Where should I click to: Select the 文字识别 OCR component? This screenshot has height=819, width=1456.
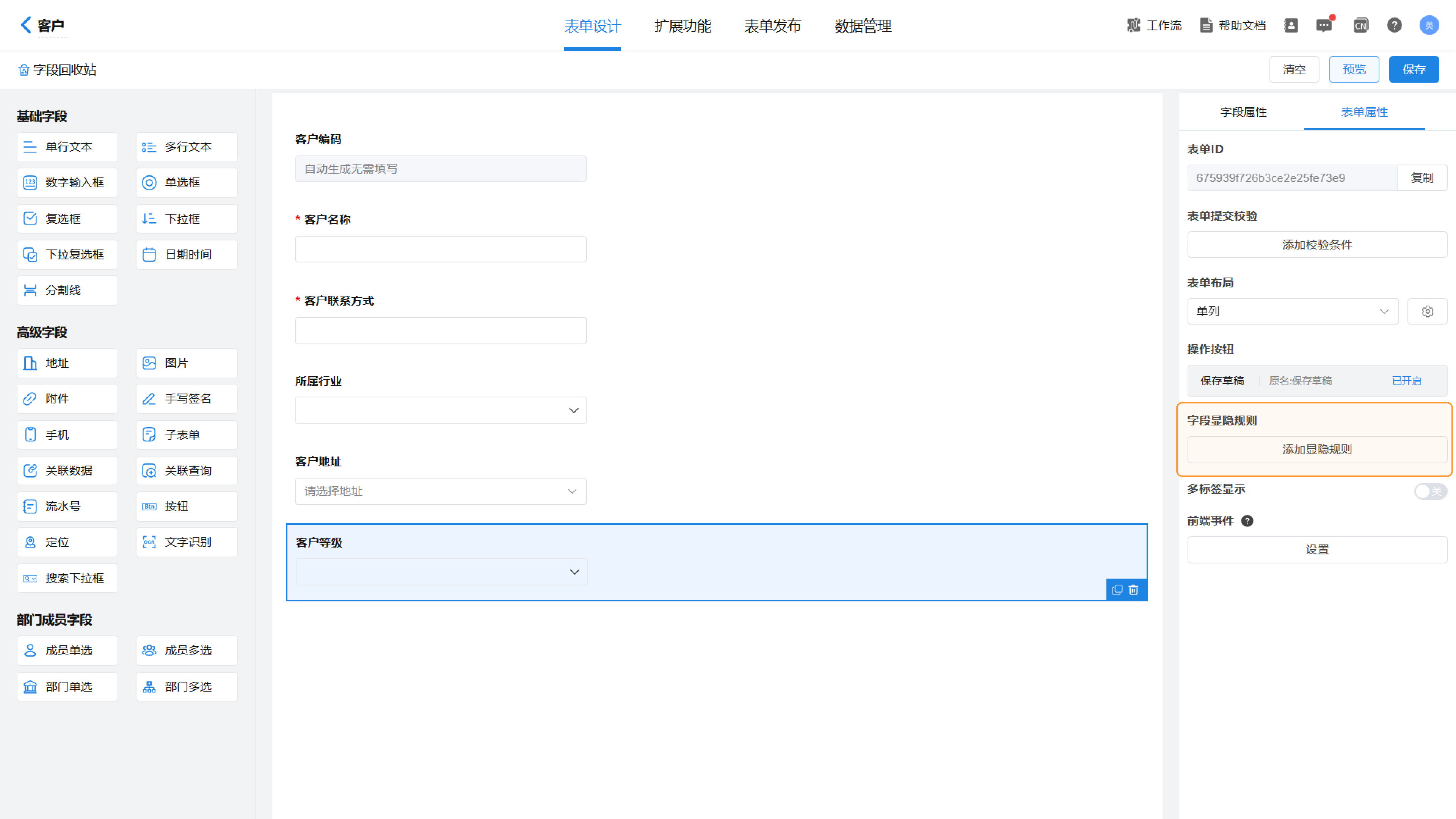pyautogui.click(x=187, y=542)
